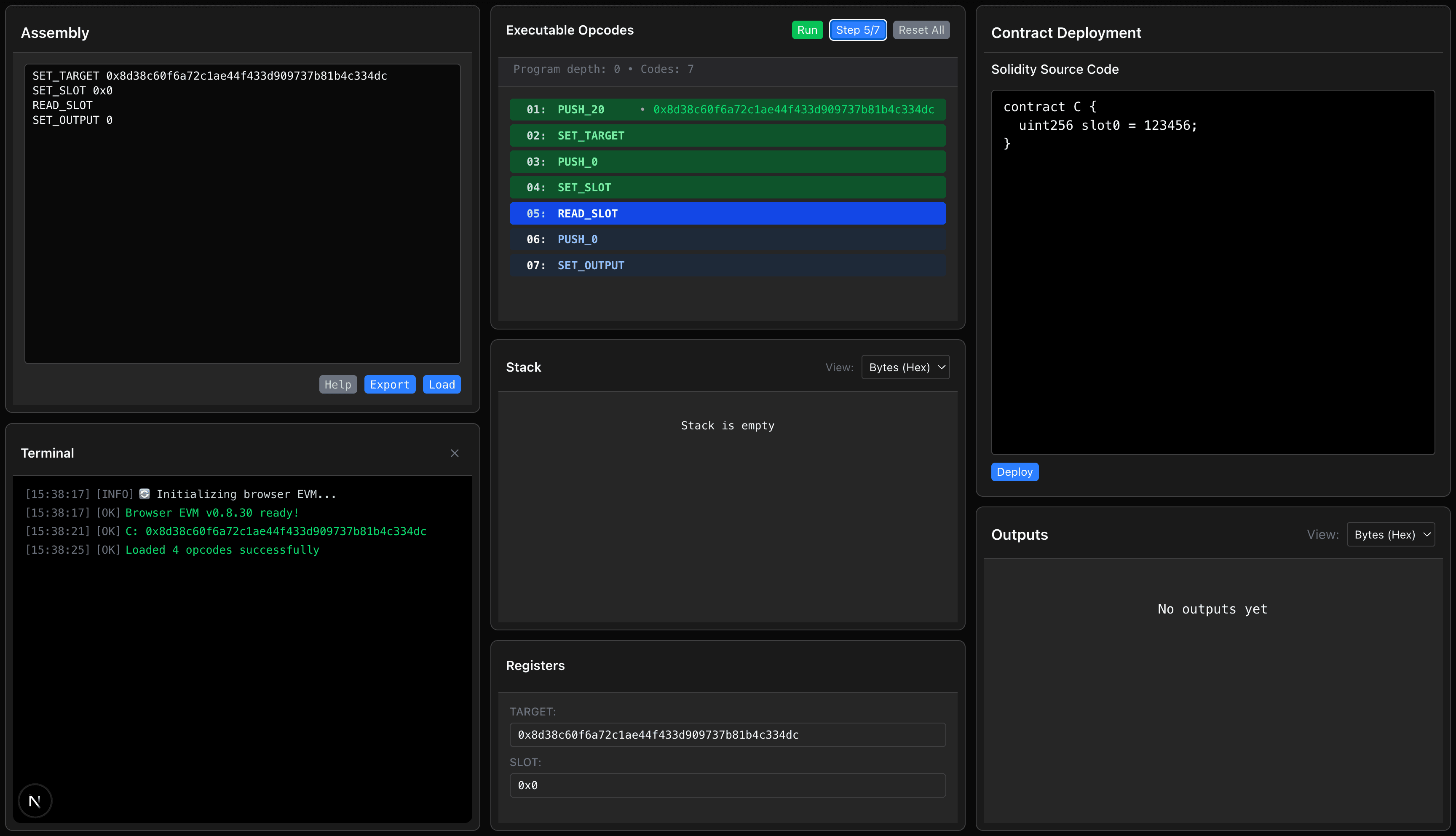Open the Stack view dropdown
Image resolution: width=1456 pixels, height=836 pixels.
pos(905,367)
